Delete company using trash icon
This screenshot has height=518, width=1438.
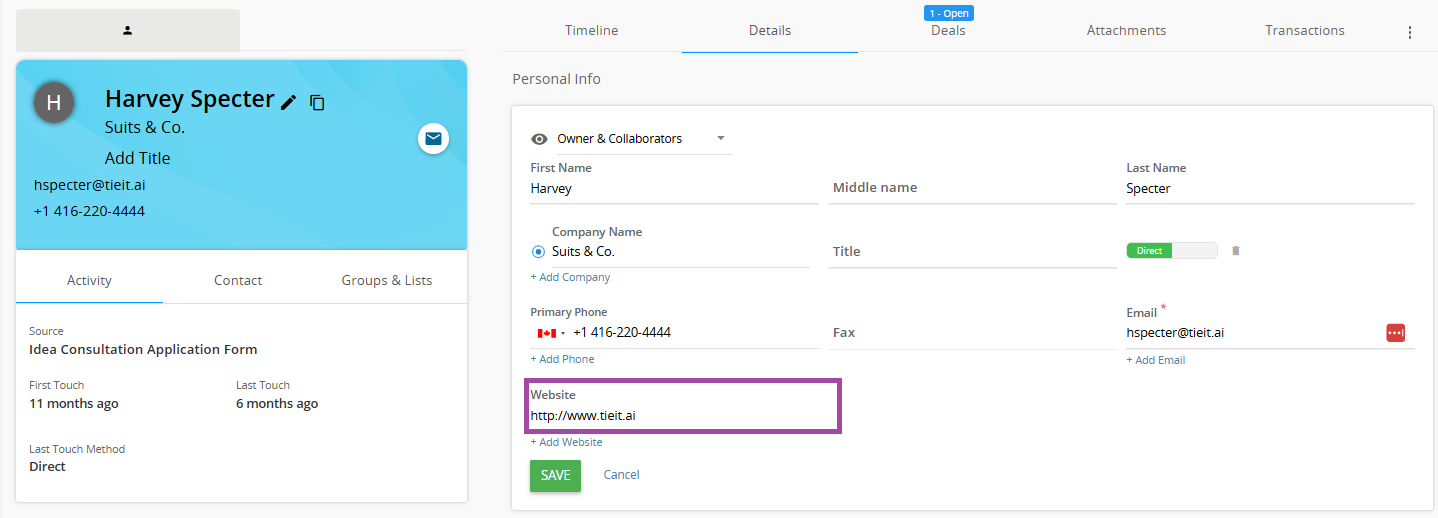pyautogui.click(x=1235, y=251)
